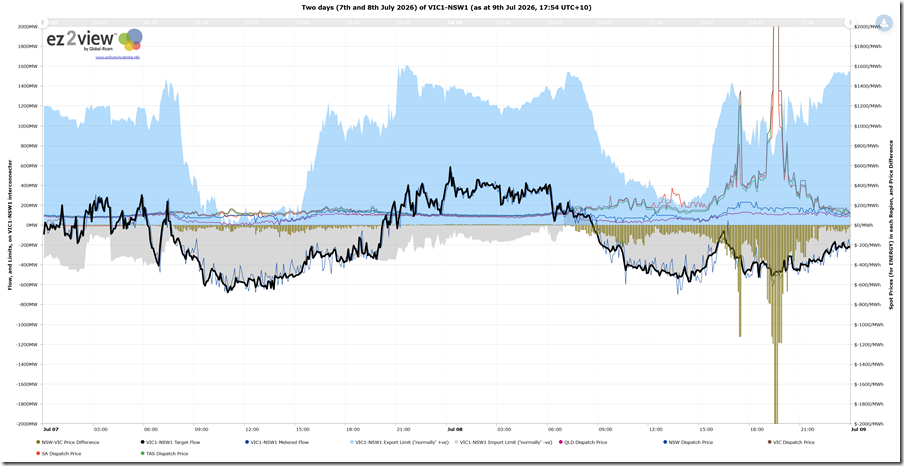Image resolution: width=904 pixels, height=466 pixels.
Task: Click the '$1000/MWh' label on the right axis
Action: coord(868,126)
